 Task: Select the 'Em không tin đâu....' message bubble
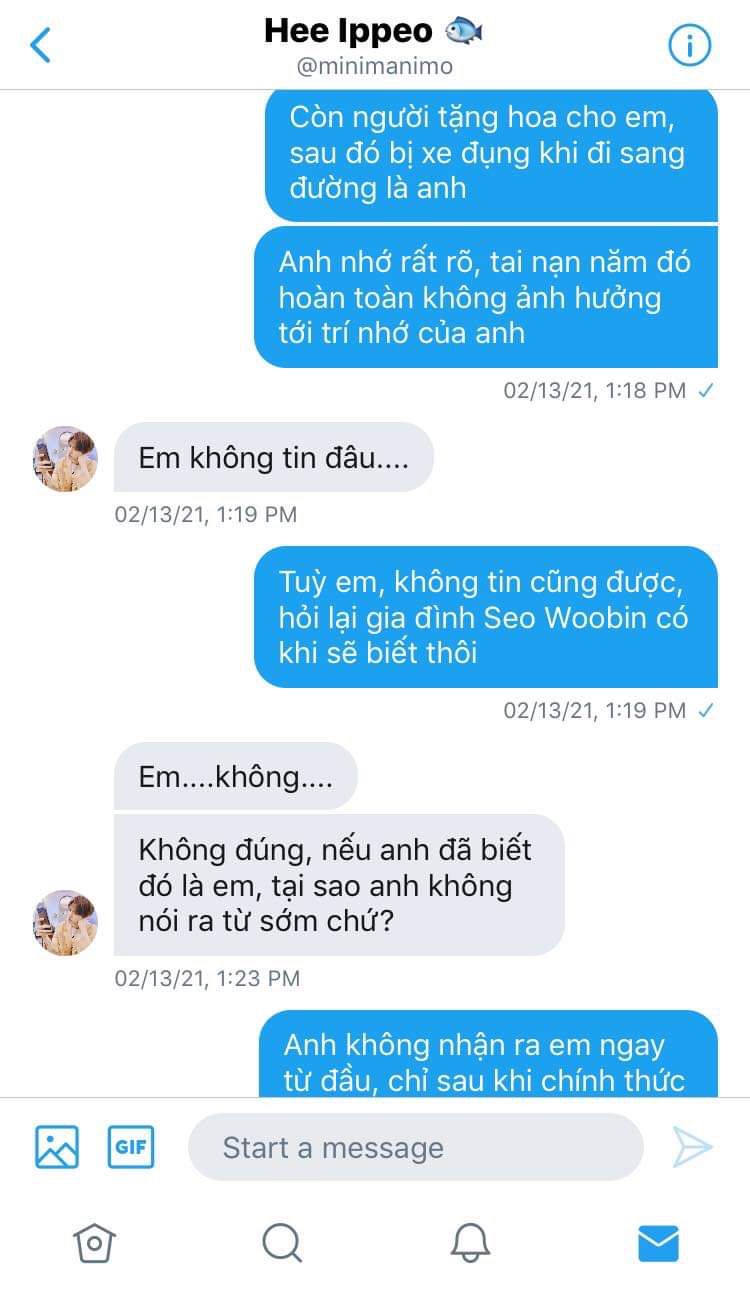[273, 457]
